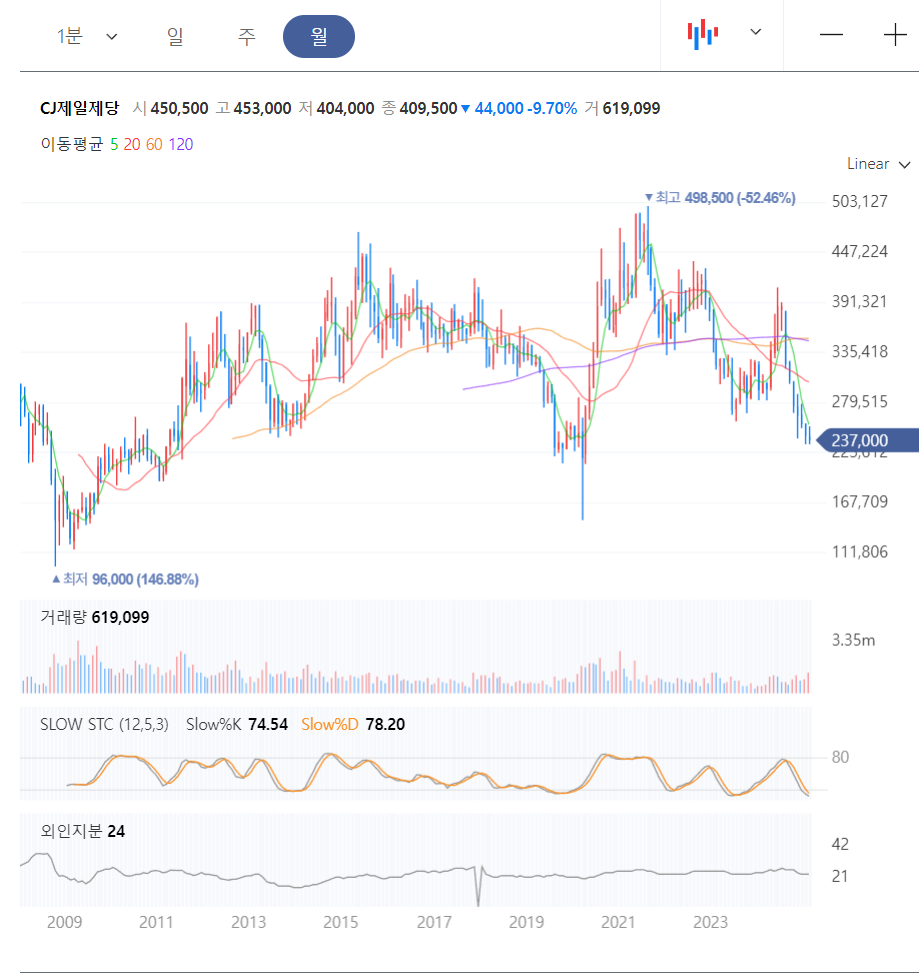Viewport: 919px width, 975px height.
Task: Click the 최고 498,500 high price marker
Action: 720,198
